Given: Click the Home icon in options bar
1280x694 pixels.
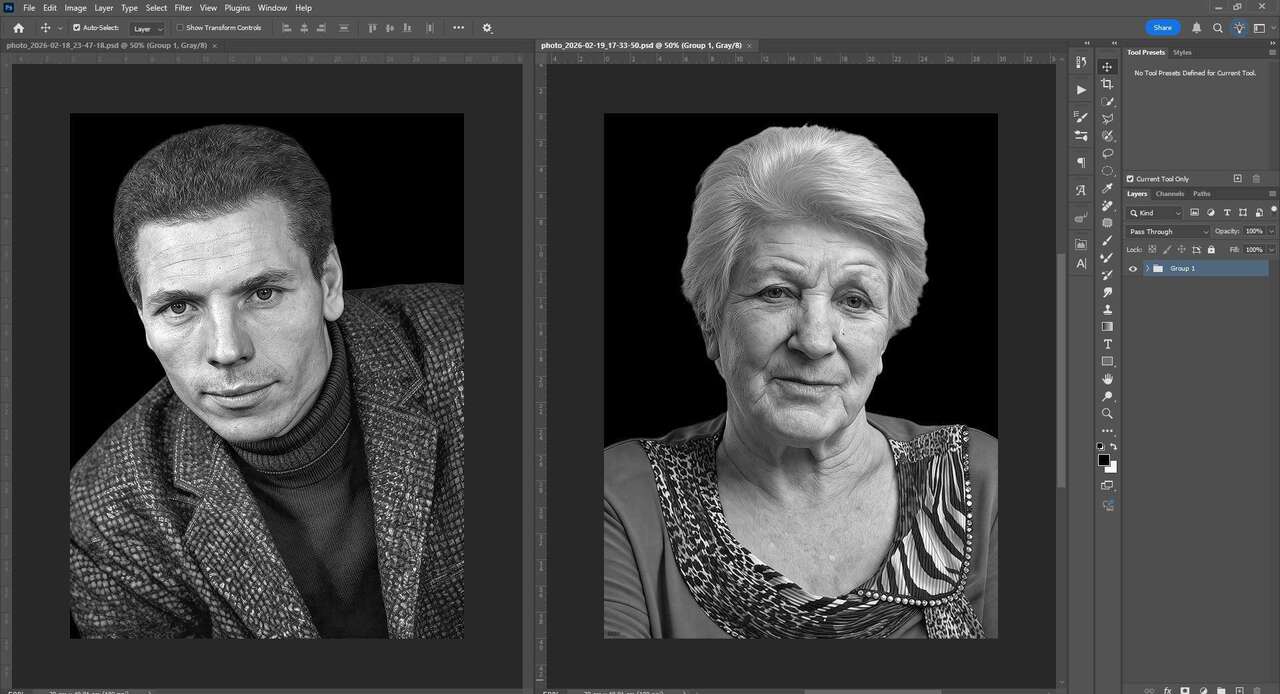Looking at the screenshot, I should click(18, 28).
